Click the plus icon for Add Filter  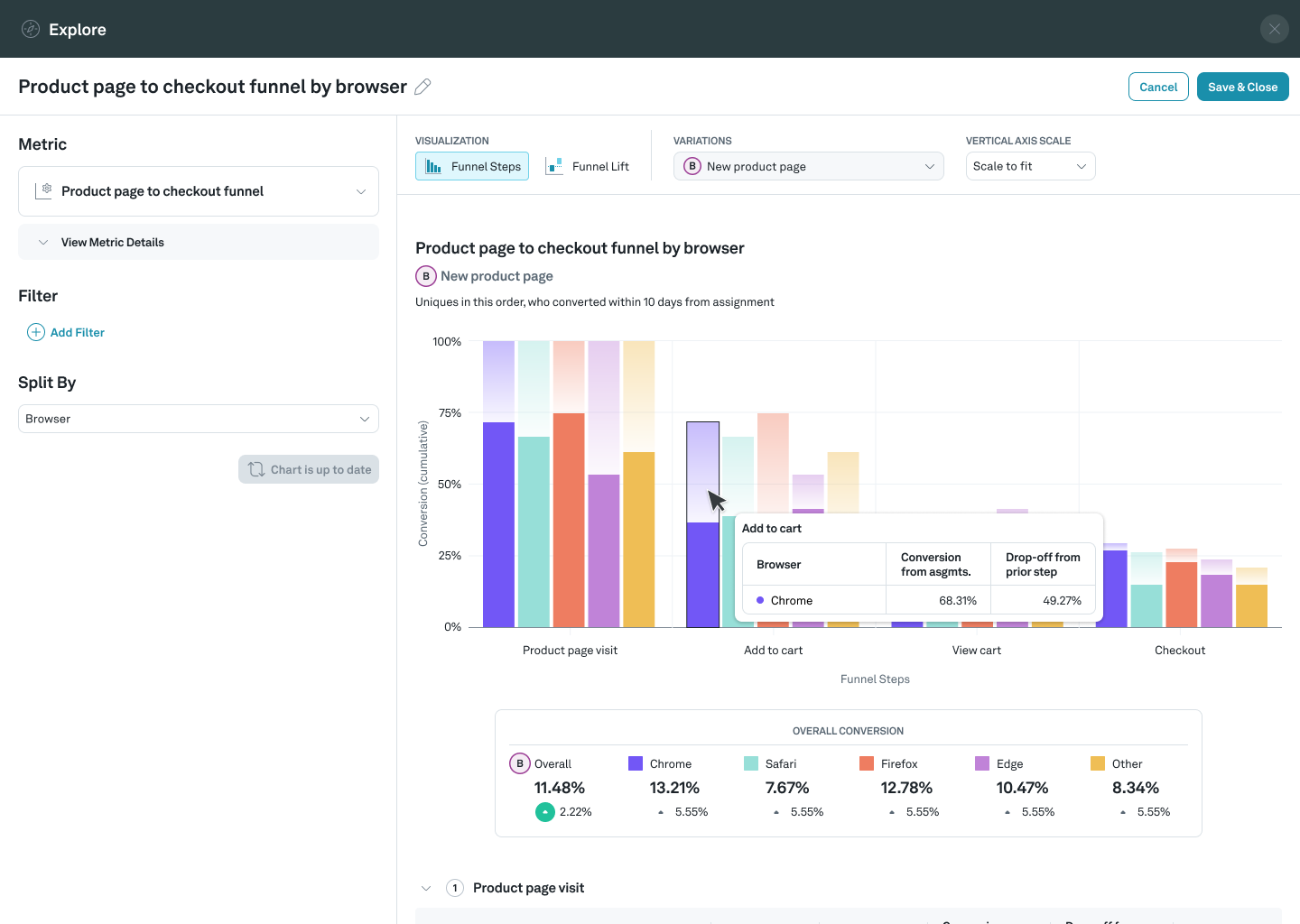(36, 332)
